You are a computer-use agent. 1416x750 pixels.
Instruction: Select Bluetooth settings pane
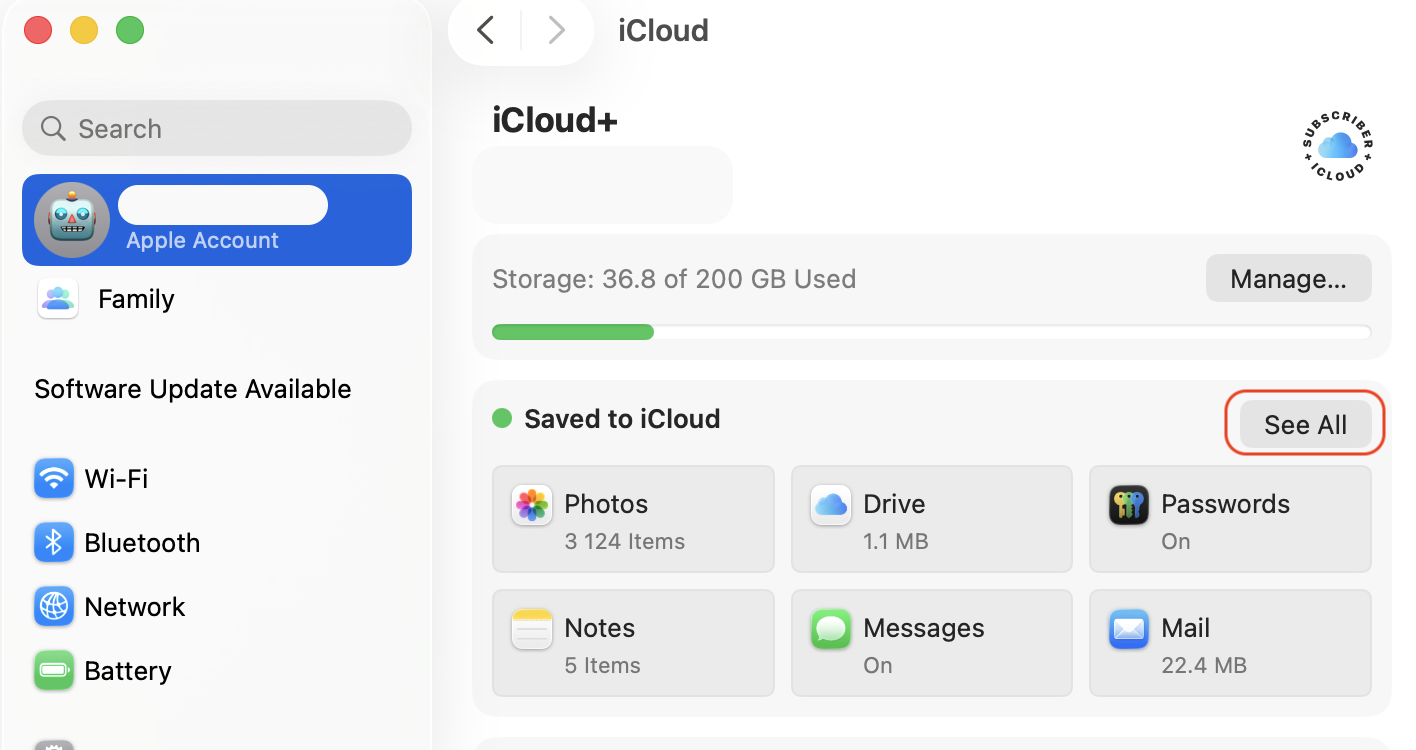[x=217, y=542]
